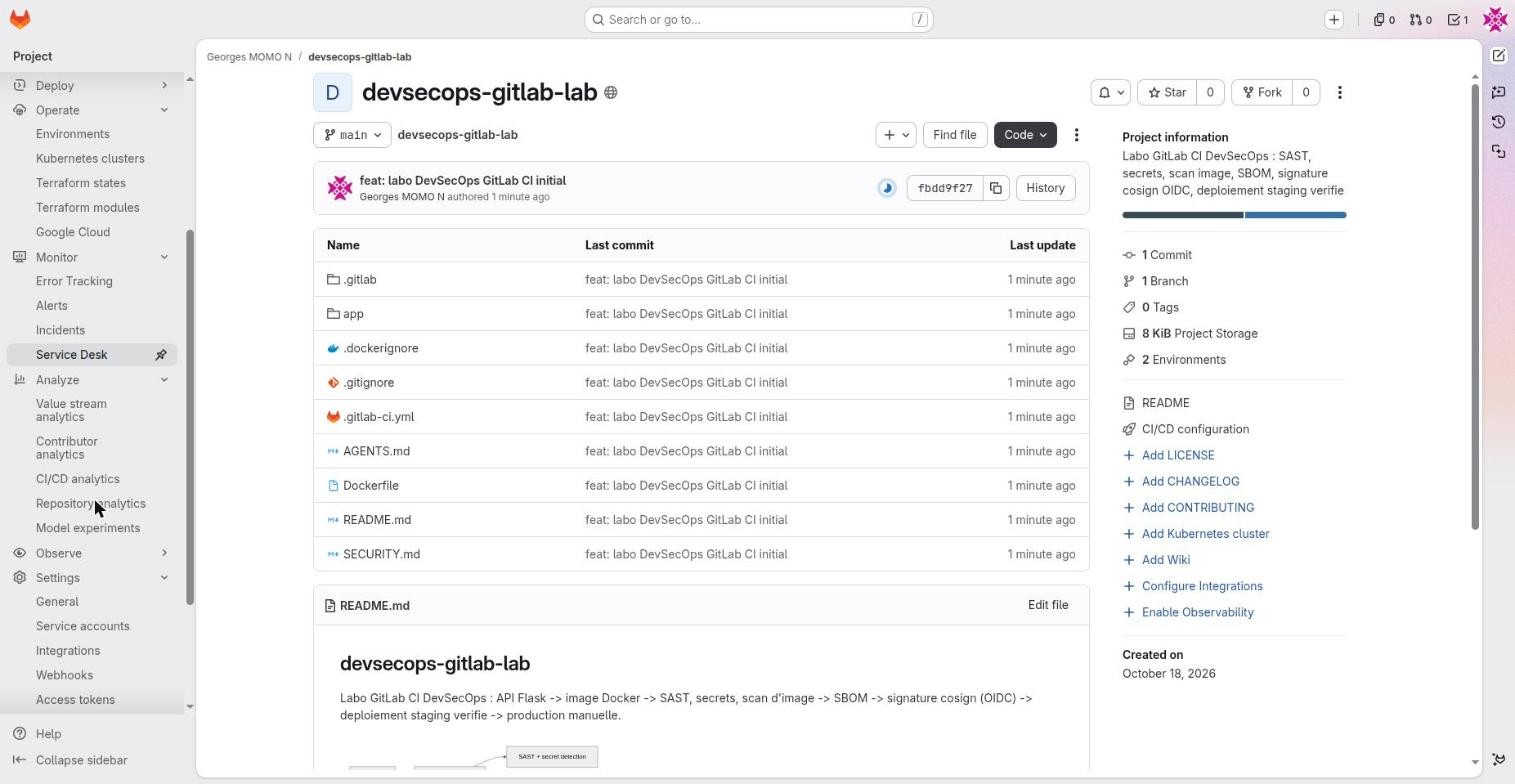Click the GitLab logo home icon
1515x784 pixels.
tap(20, 19)
